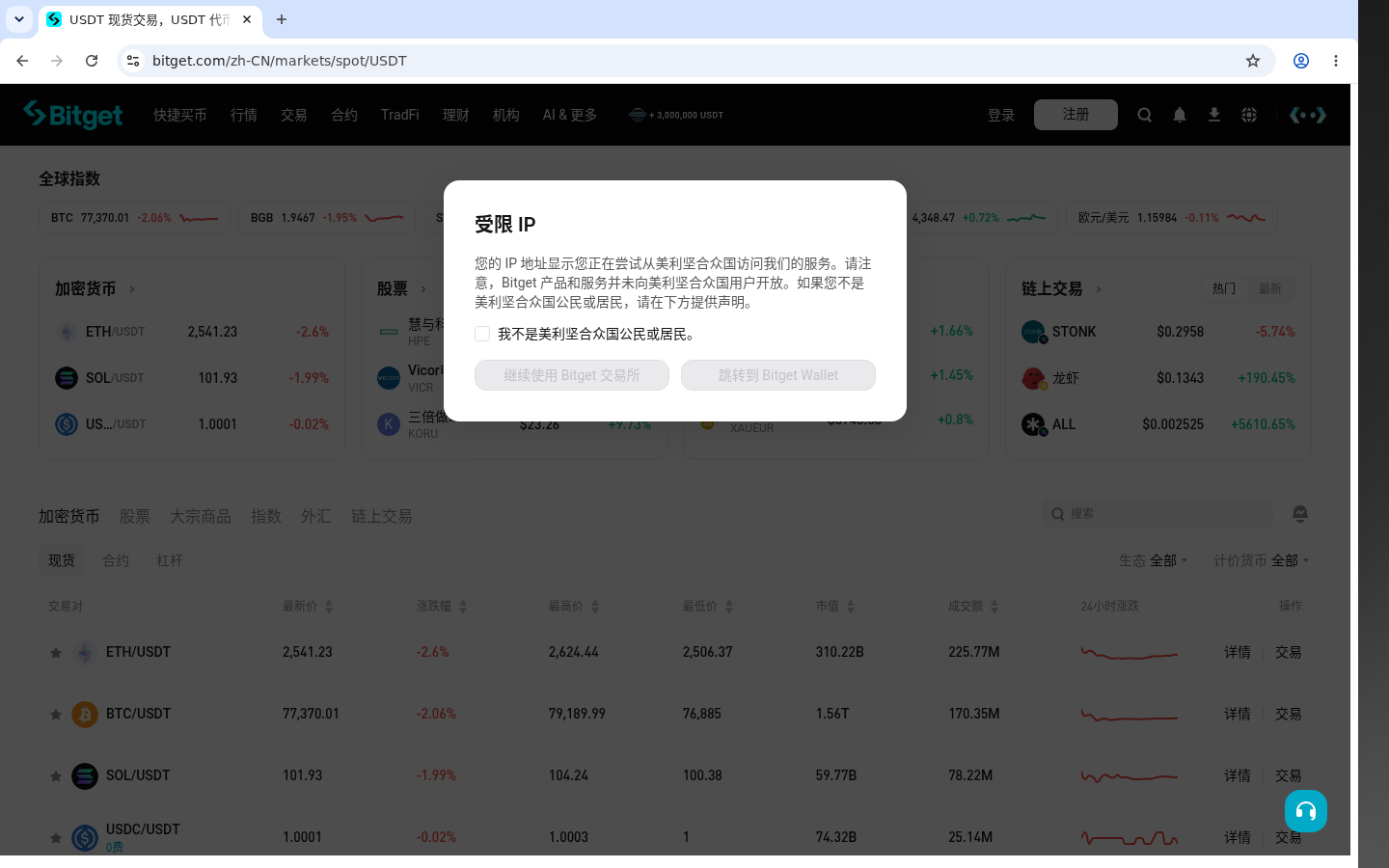Reload the page
Viewport: 1389px width, 868px height.
92,61
